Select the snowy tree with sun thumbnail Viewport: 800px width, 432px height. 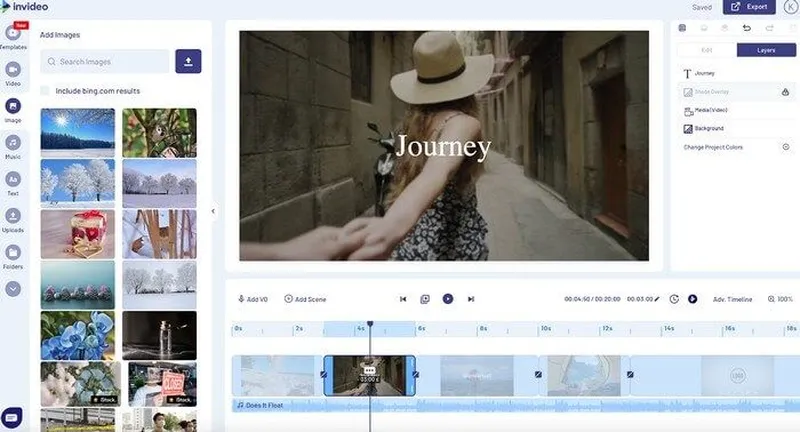pos(78,132)
